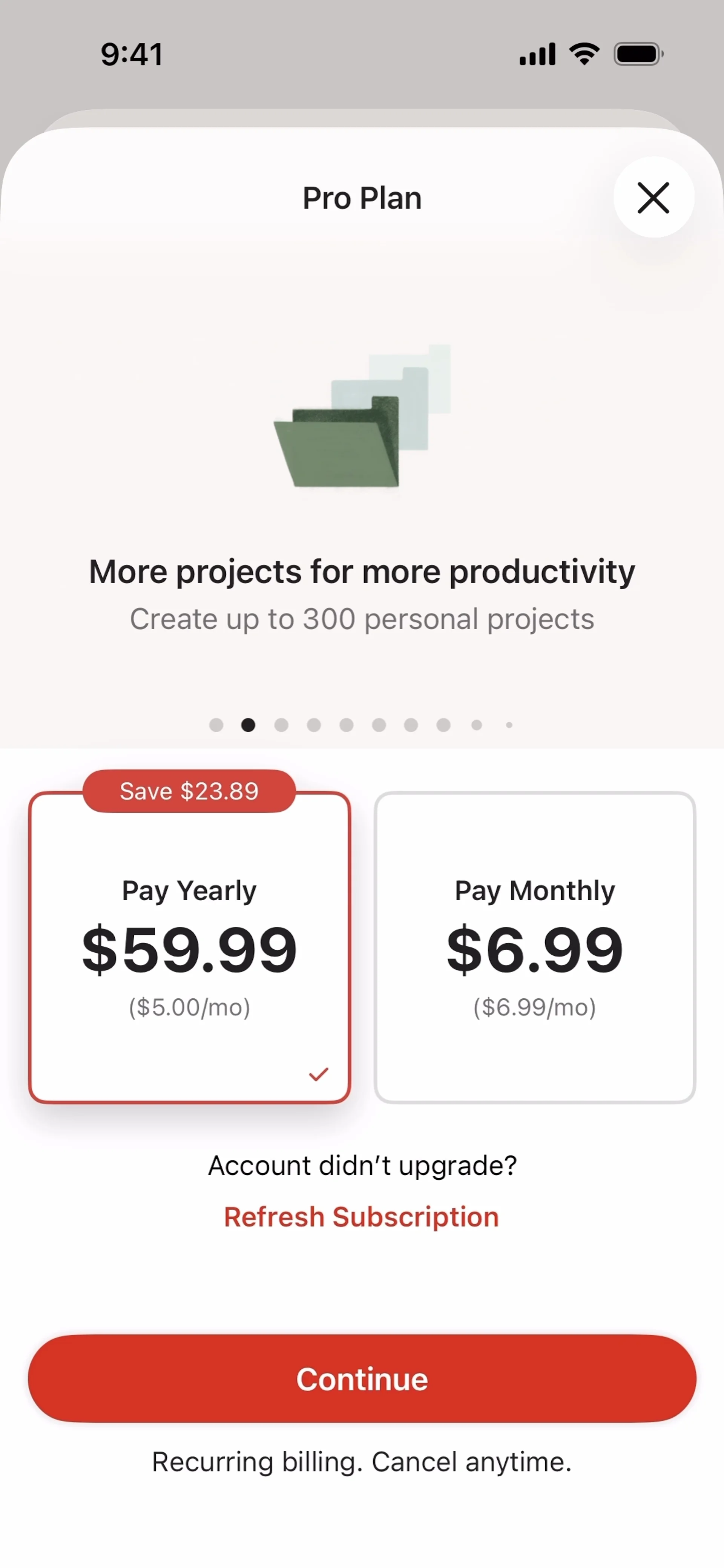Tap the battery indicator icon

[x=638, y=54]
